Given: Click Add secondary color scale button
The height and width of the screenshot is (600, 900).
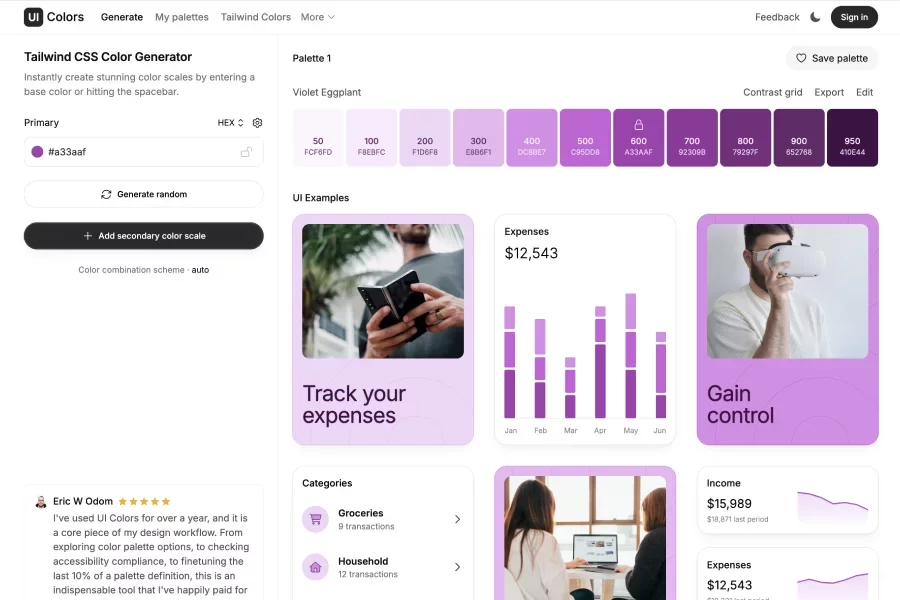Looking at the screenshot, I should pyautogui.click(x=144, y=236).
